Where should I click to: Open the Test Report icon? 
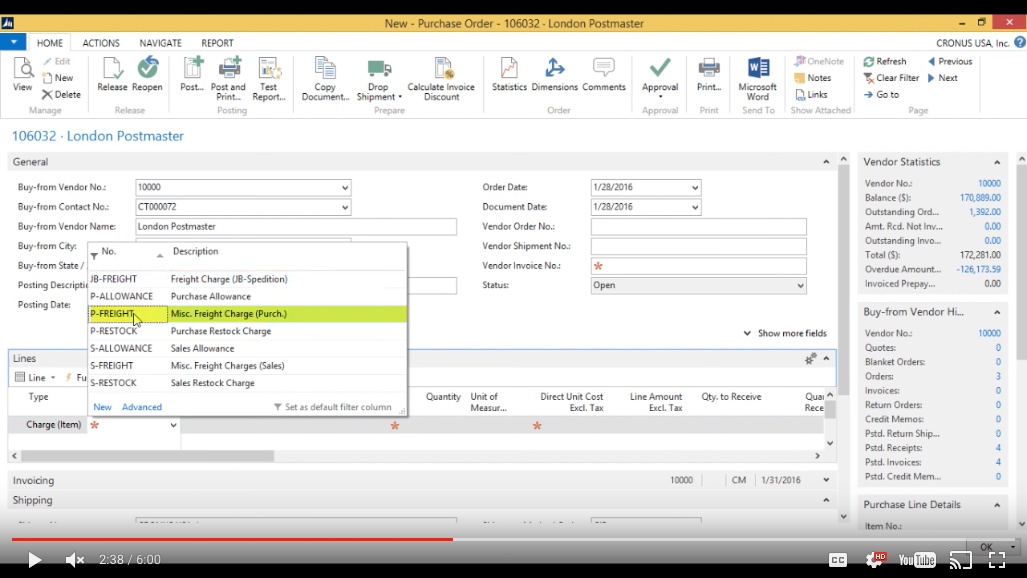(269, 79)
